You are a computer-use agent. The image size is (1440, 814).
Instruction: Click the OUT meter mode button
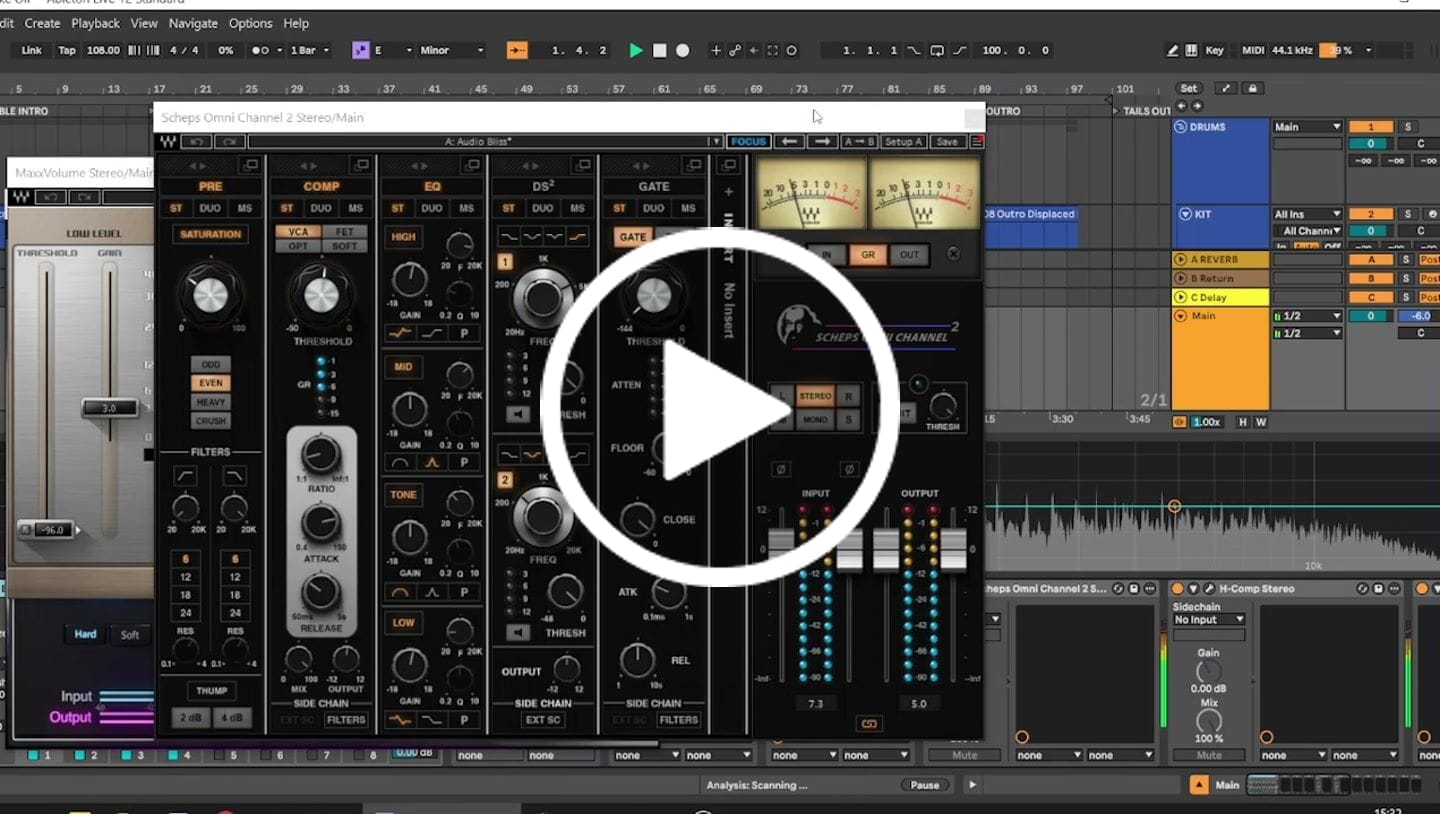pos(908,255)
